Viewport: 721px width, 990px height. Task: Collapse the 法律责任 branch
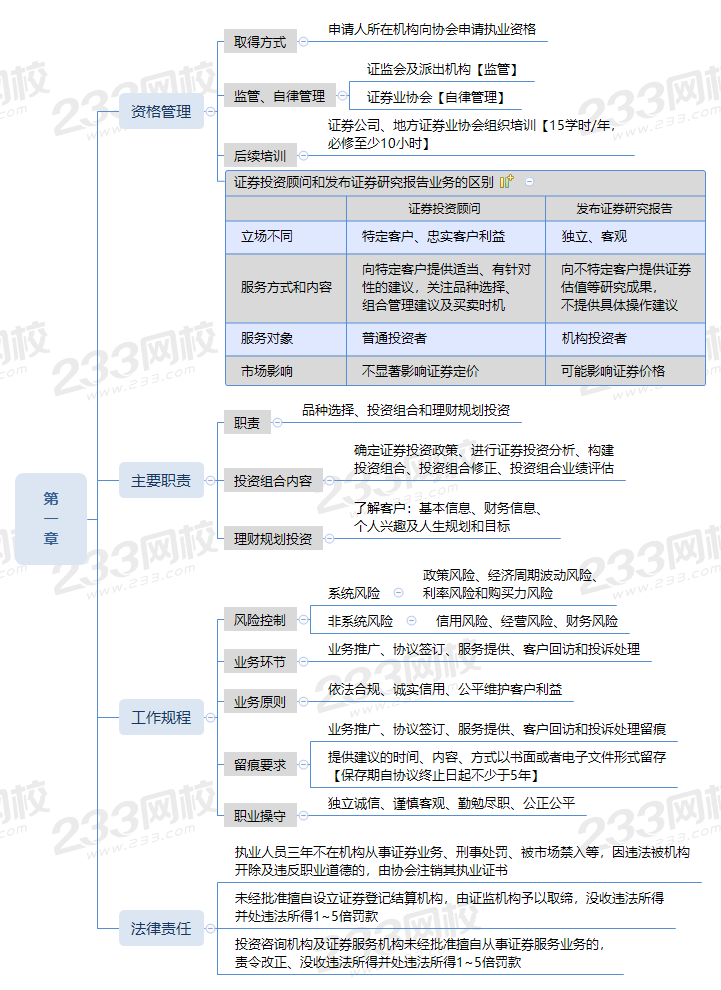(211, 928)
